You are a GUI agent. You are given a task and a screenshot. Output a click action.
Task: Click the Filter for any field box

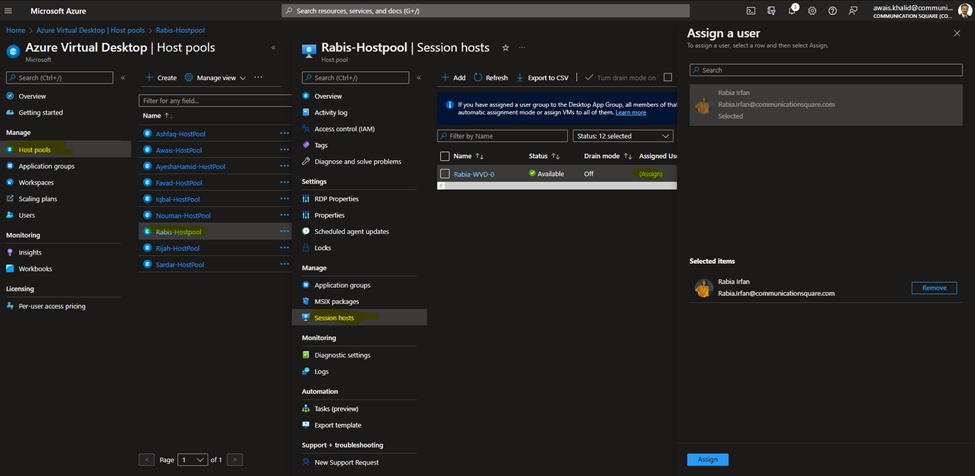tap(215, 100)
